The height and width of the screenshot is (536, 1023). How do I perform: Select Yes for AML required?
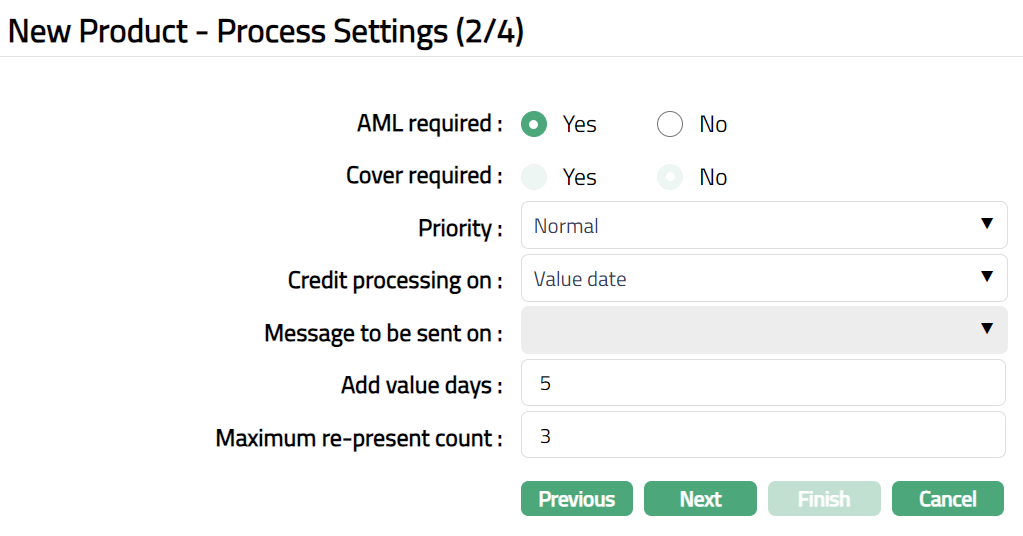tap(535, 125)
